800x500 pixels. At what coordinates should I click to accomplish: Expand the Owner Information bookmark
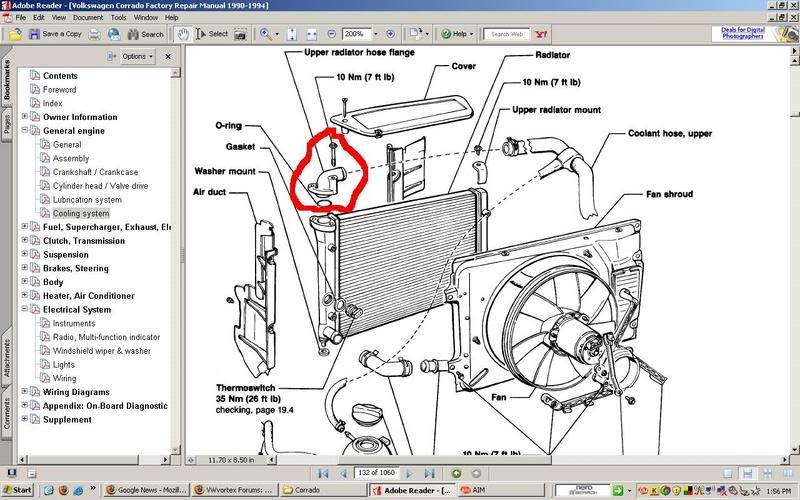[x=24, y=116]
